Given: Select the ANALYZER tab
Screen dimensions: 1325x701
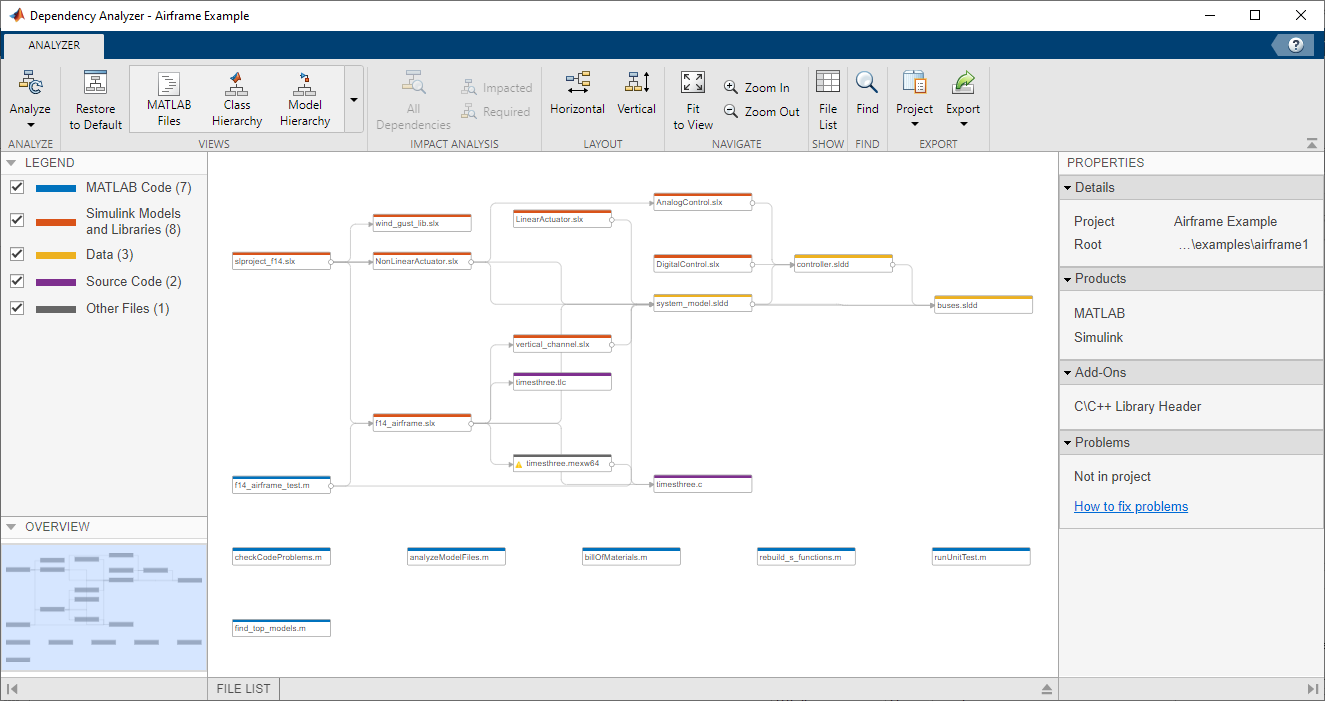Looking at the screenshot, I should click(54, 45).
